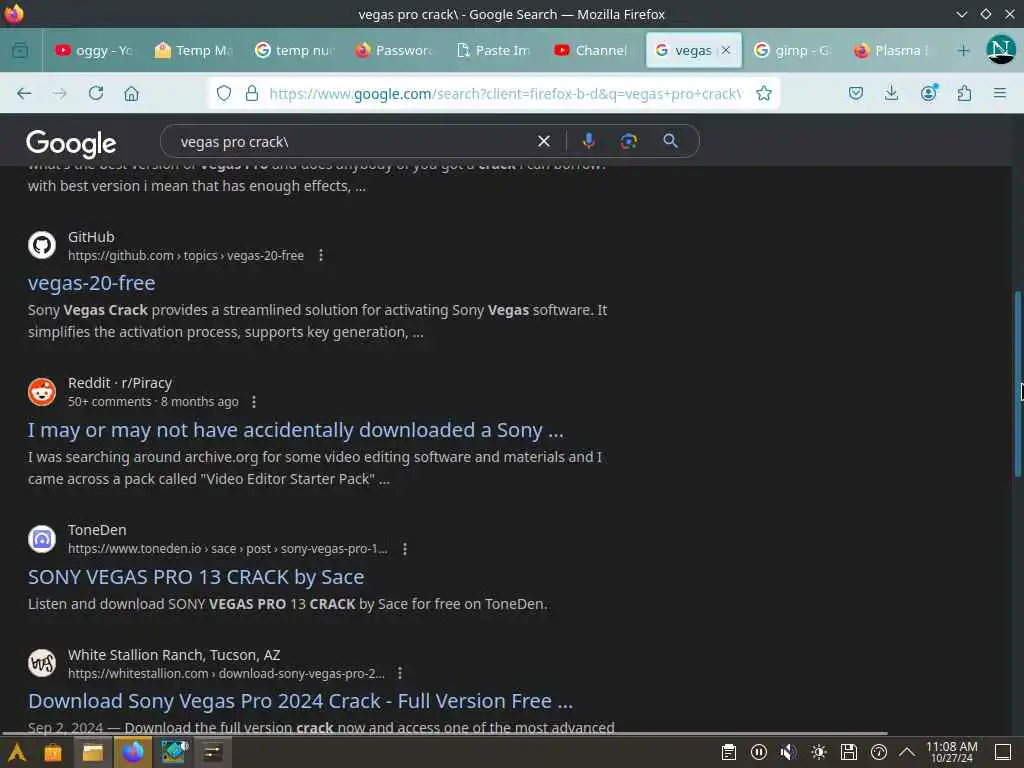This screenshot has width=1024, height=768.
Task: Open a new tab
Action: point(963,50)
